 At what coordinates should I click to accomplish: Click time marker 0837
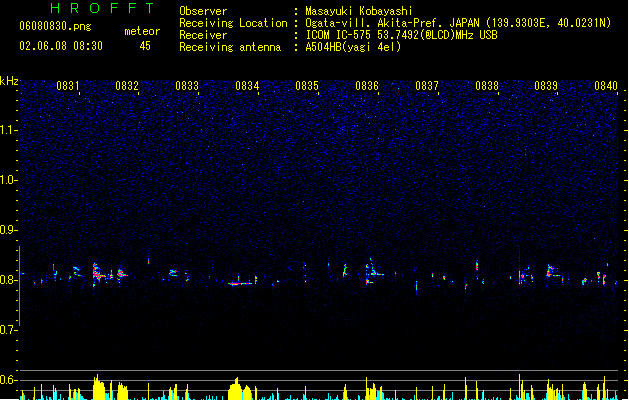427,86
